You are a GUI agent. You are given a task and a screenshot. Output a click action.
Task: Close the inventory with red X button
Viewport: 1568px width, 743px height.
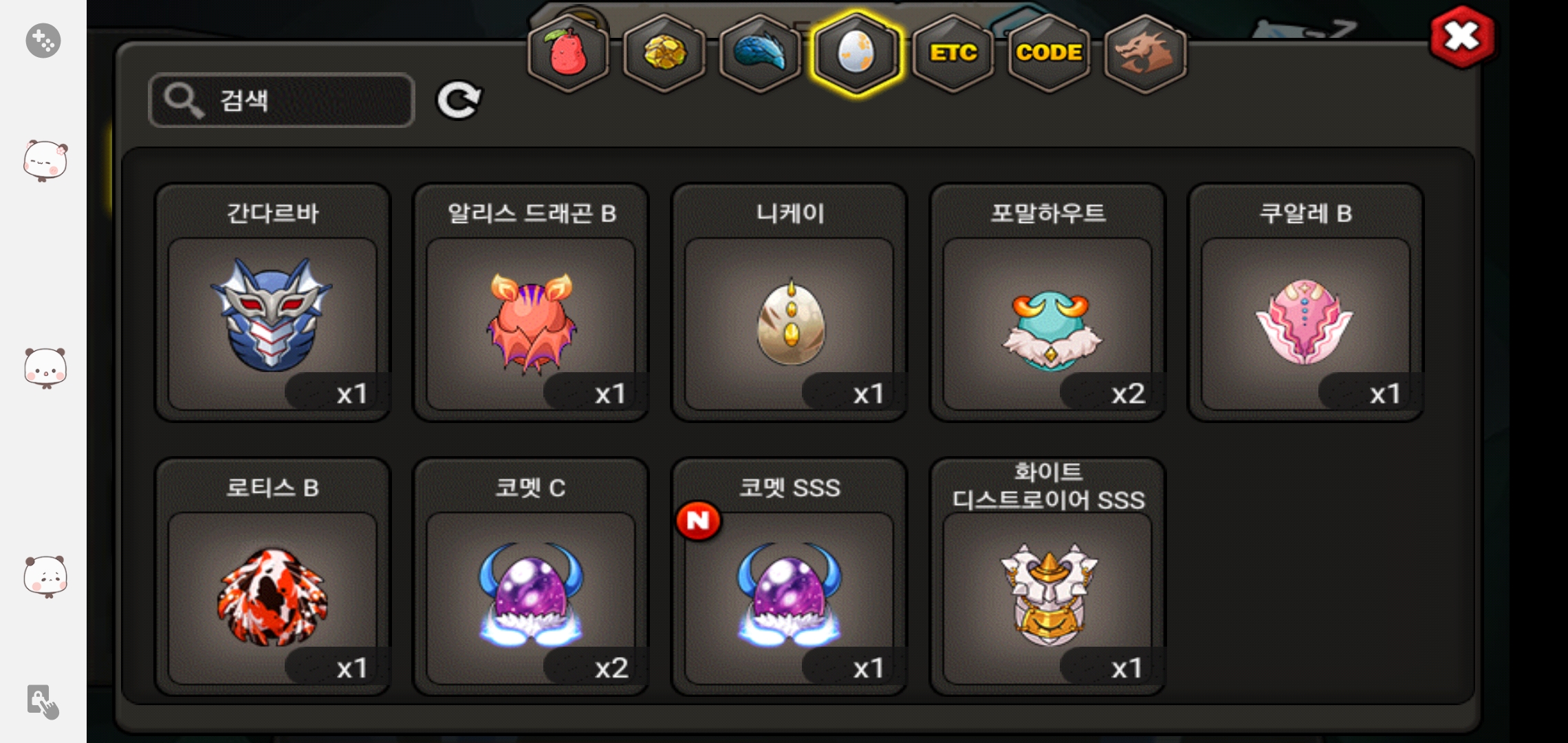pyautogui.click(x=1462, y=36)
